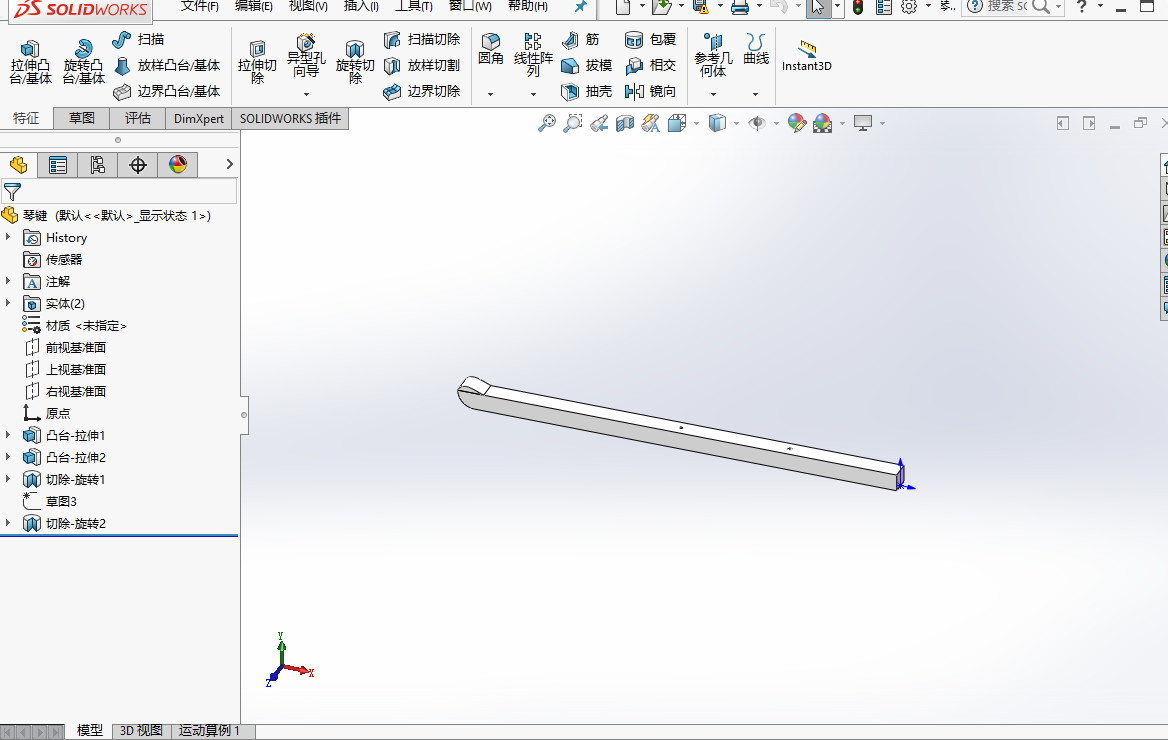
Task: Click the 拔模 draft tool
Action: 587,66
